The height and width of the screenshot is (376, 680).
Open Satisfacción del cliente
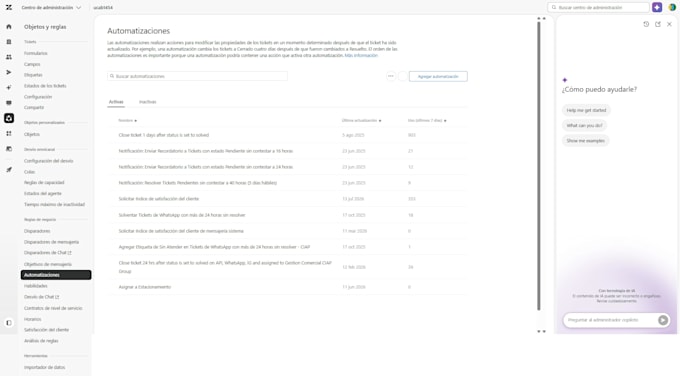tap(46, 330)
